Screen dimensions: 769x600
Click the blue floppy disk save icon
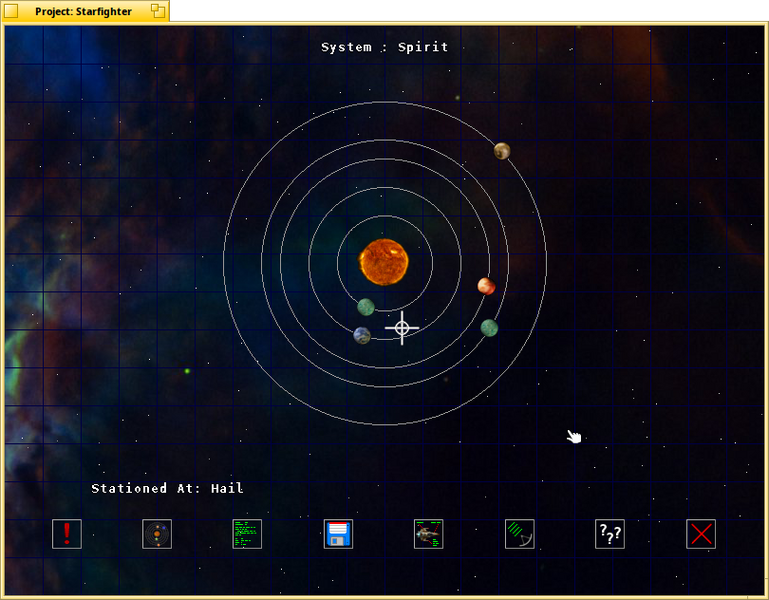pos(338,534)
